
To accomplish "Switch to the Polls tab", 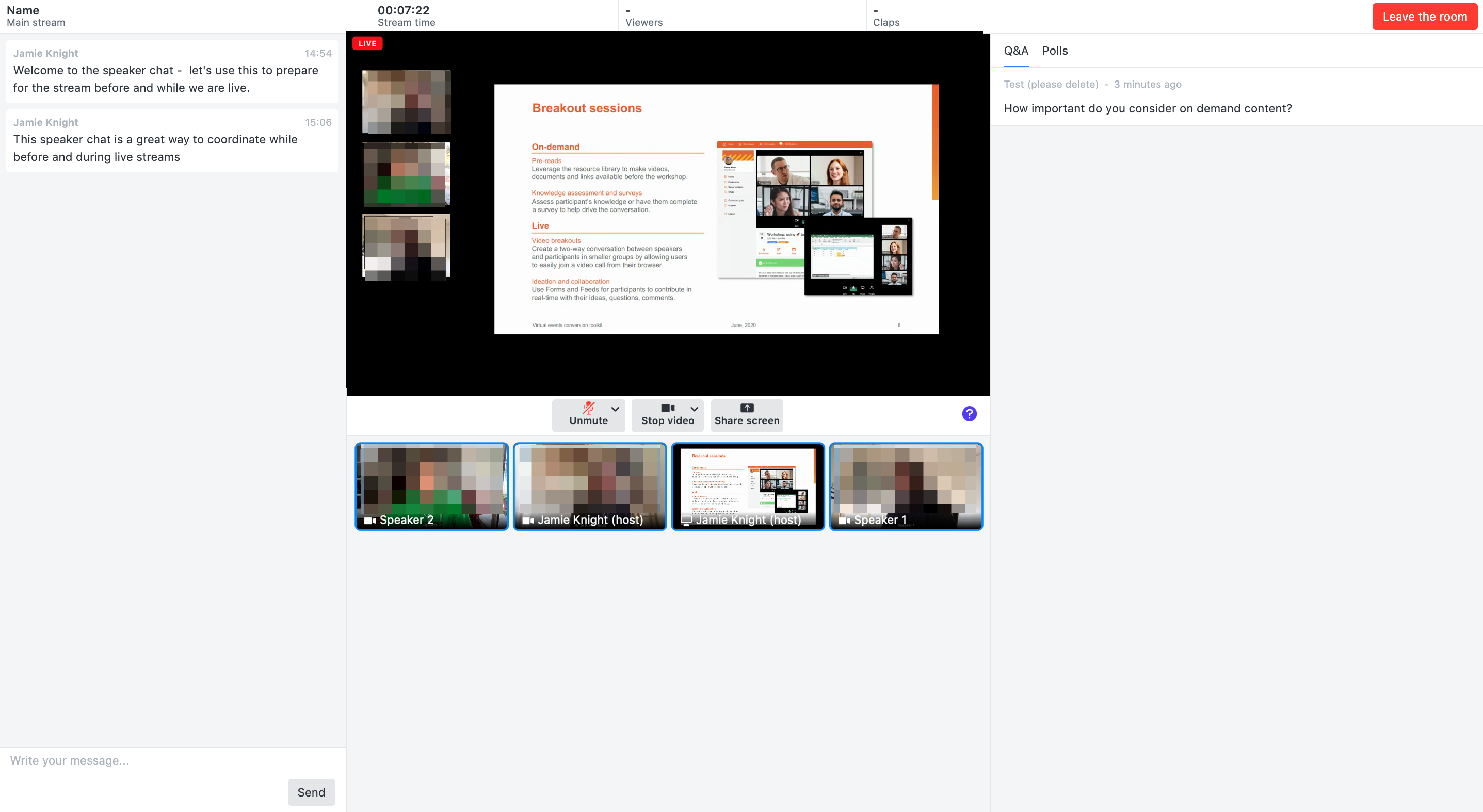I will coord(1055,51).
